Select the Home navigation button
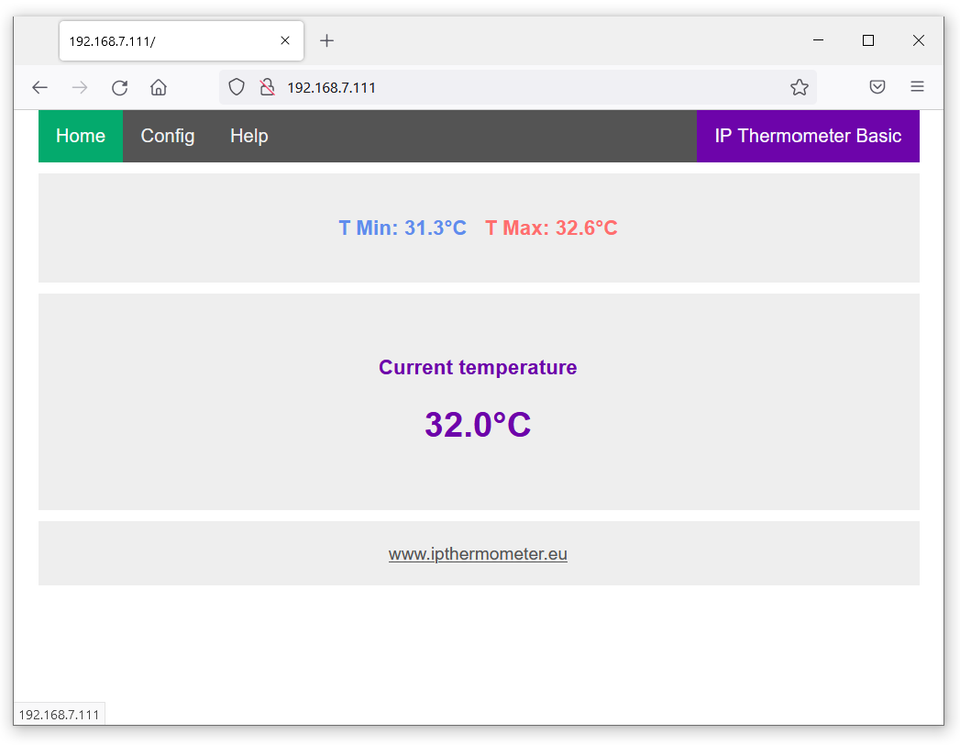This screenshot has height=745, width=960. click(80, 135)
